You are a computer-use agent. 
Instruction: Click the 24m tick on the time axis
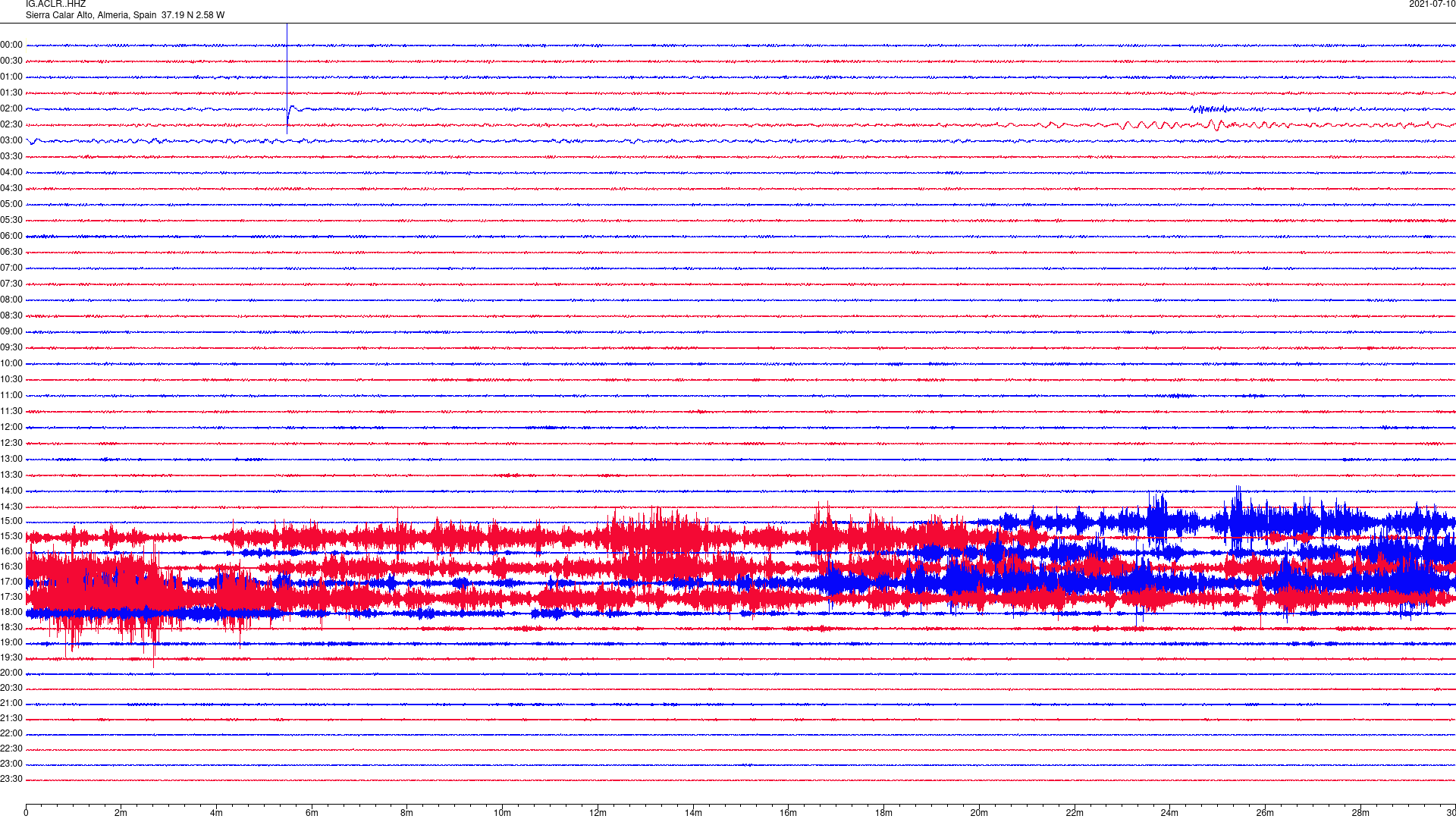tap(1169, 813)
